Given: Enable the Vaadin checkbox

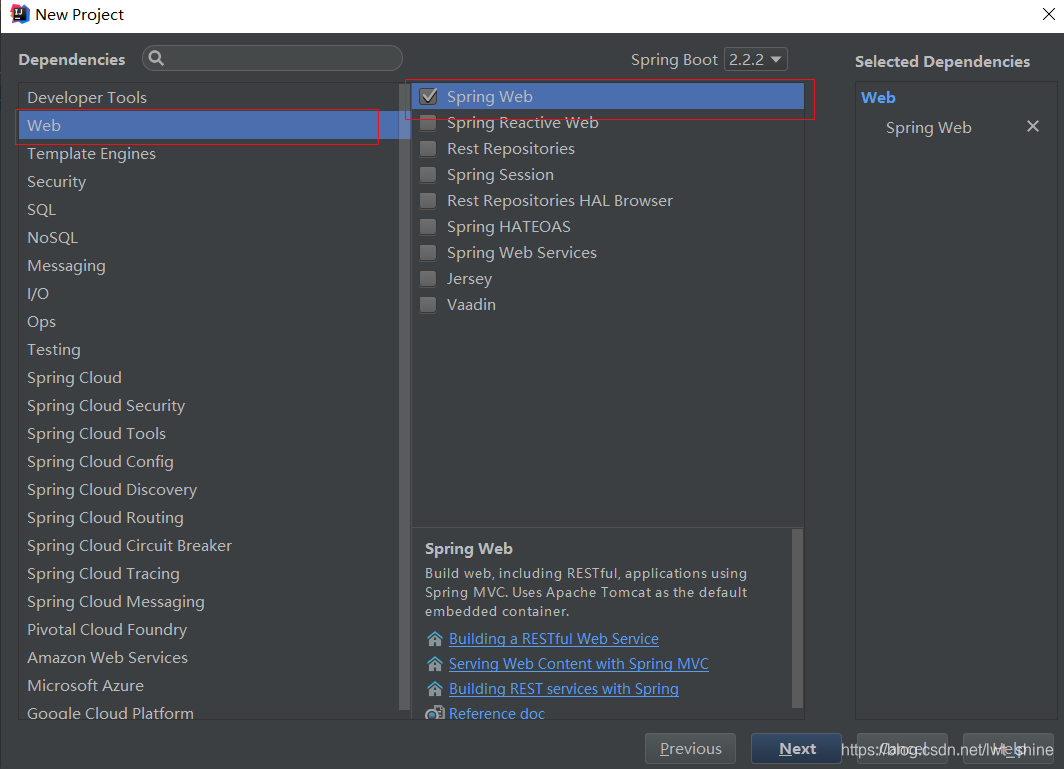Looking at the screenshot, I should (428, 304).
